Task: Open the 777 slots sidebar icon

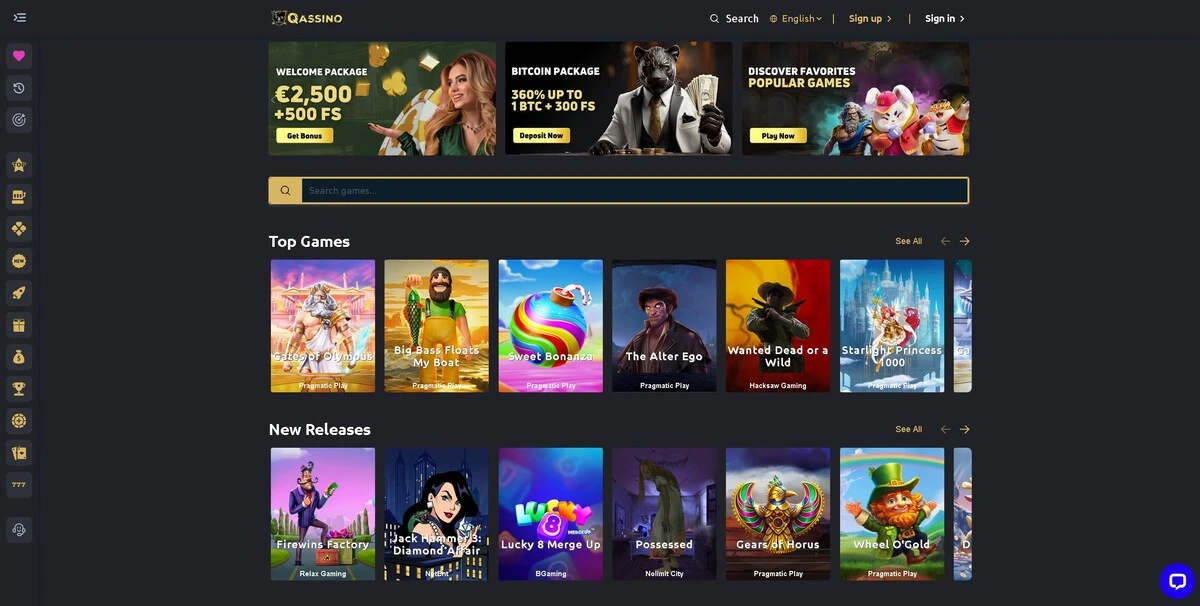Action: (19, 485)
